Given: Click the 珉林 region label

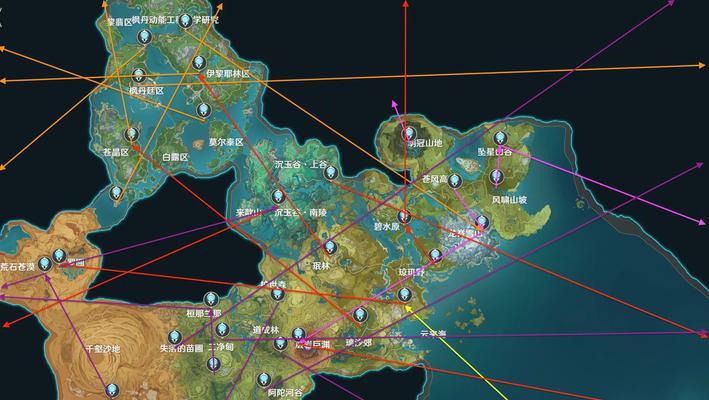Looking at the screenshot, I should [321, 266].
